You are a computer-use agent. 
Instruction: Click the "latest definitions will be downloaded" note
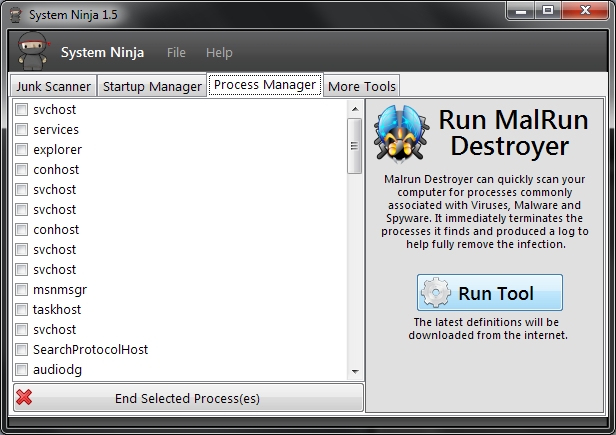coord(488,329)
